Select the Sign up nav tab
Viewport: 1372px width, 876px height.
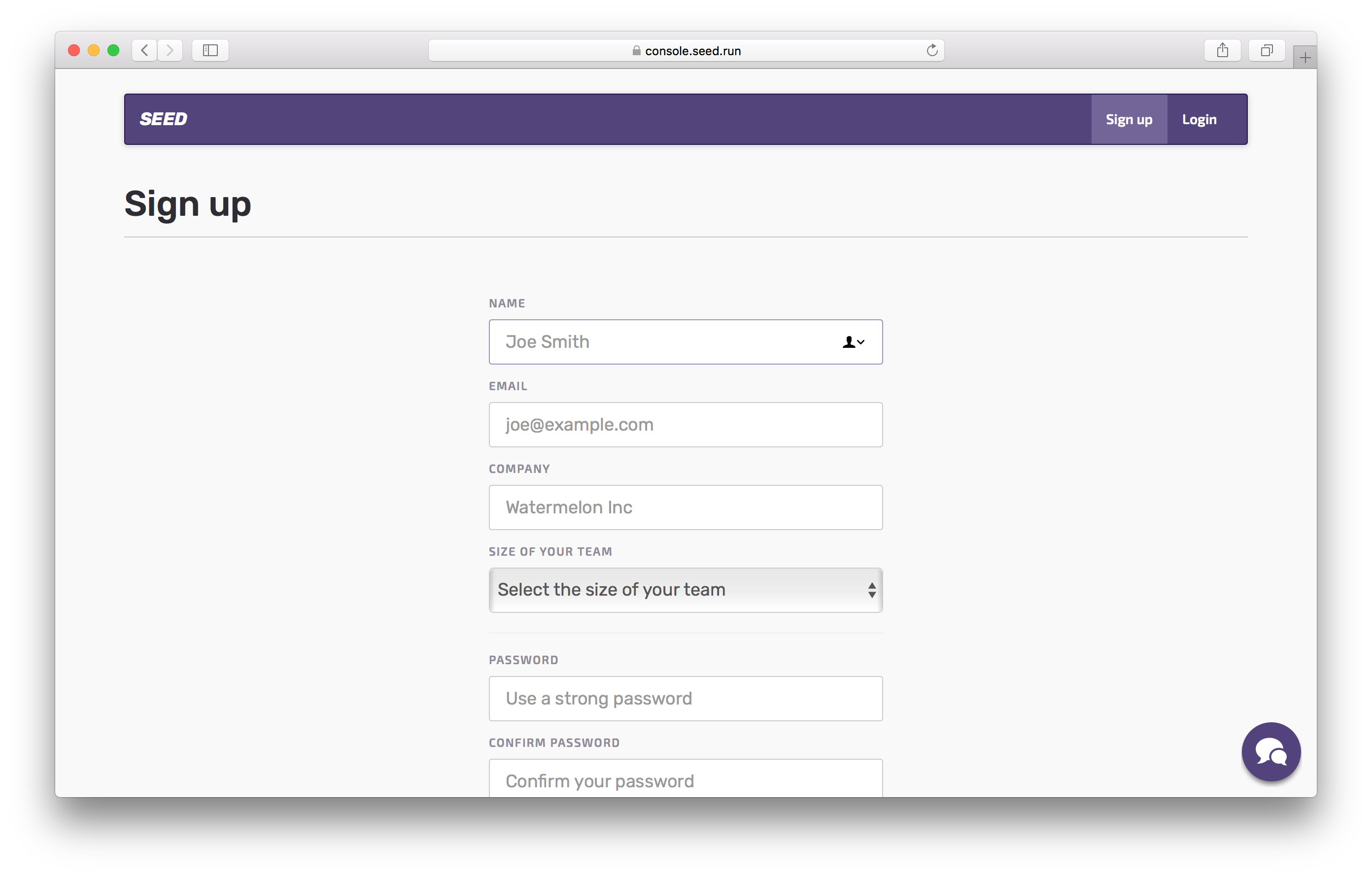pyautogui.click(x=1129, y=120)
